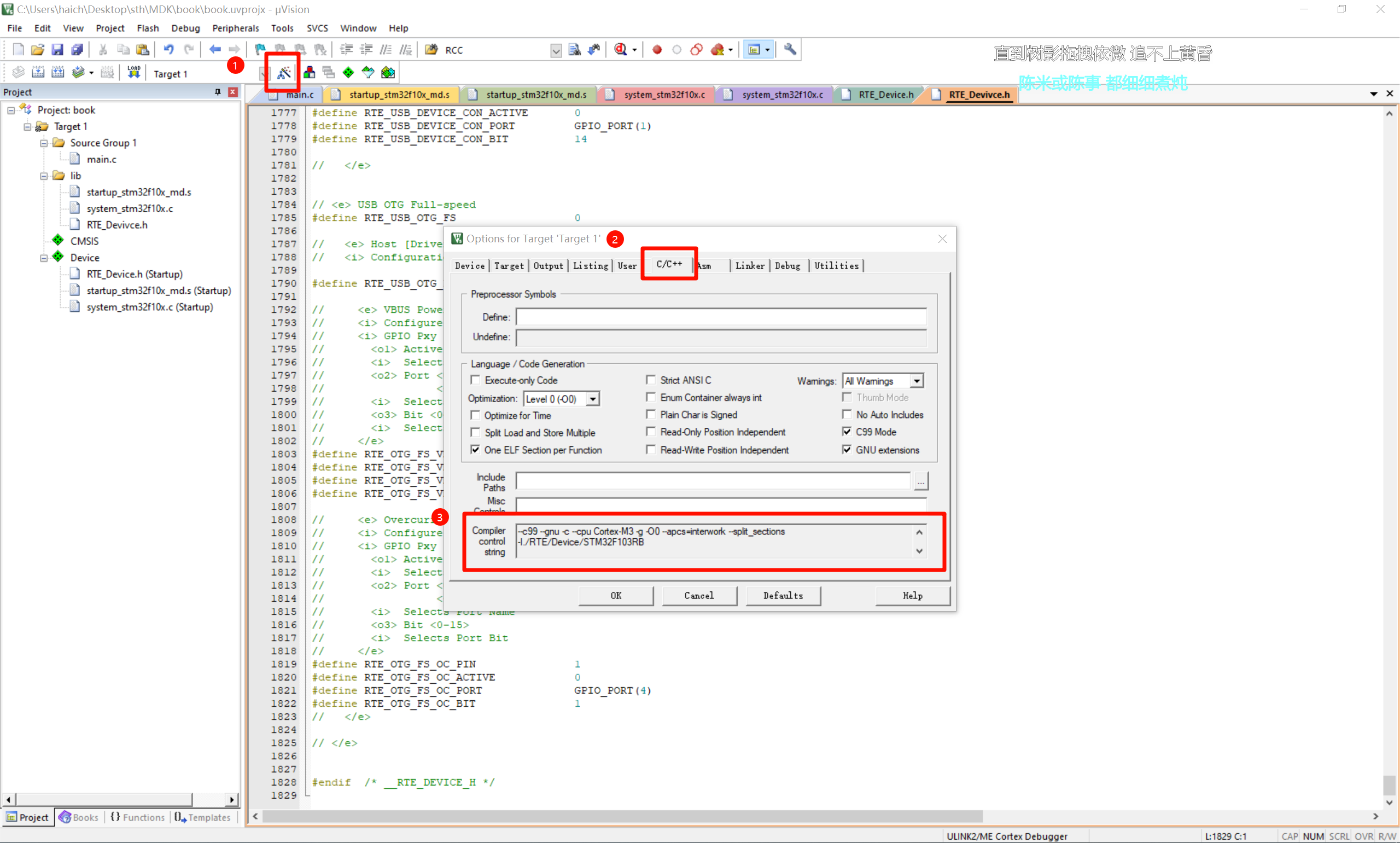Image resolution: width=1400 pixels, height=843 pixels.
Task: Click Pack Installer icon
Action: pyautogui.click(x=388, y=73)
